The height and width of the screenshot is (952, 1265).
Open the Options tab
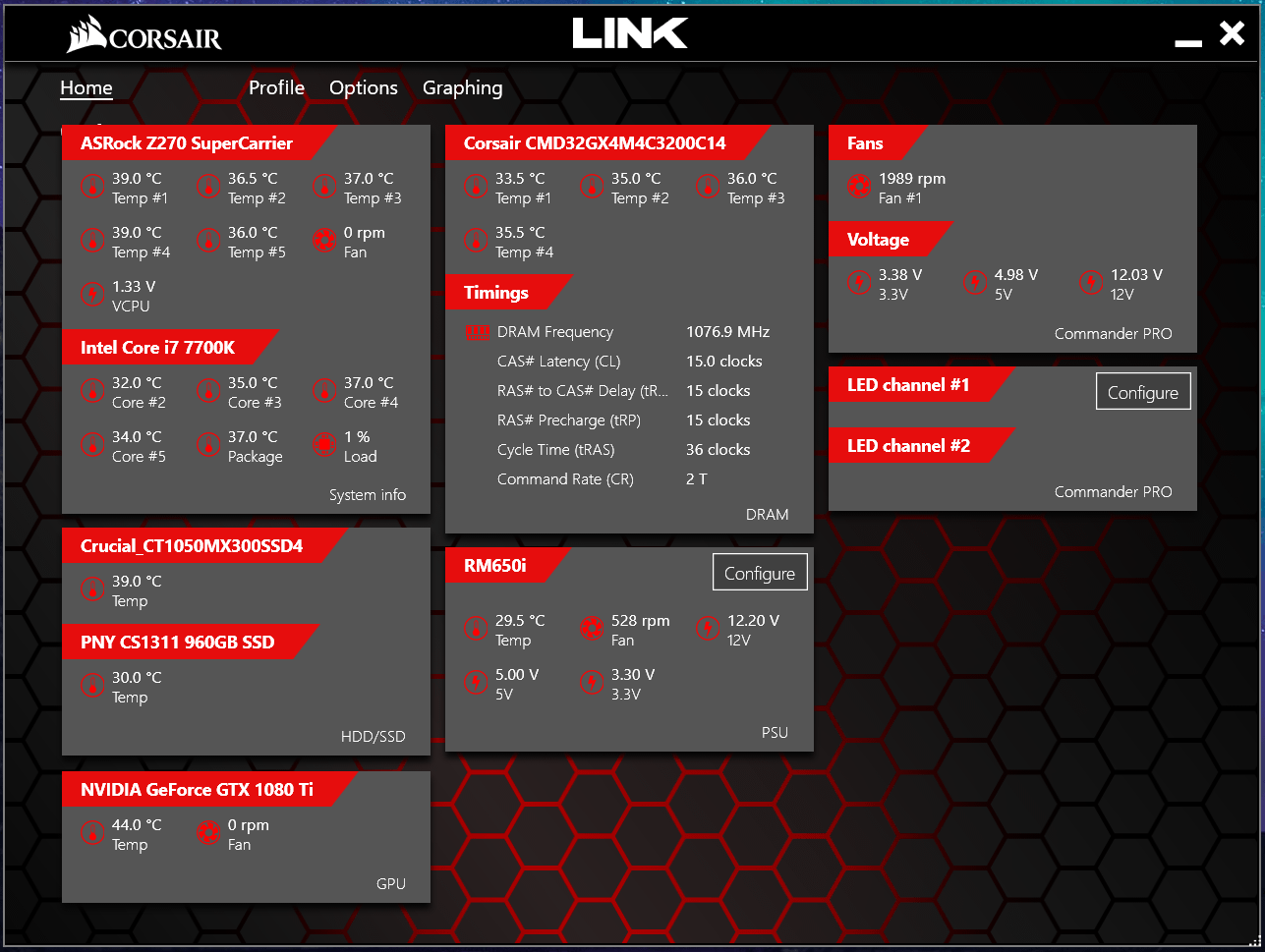click(364, 87)
